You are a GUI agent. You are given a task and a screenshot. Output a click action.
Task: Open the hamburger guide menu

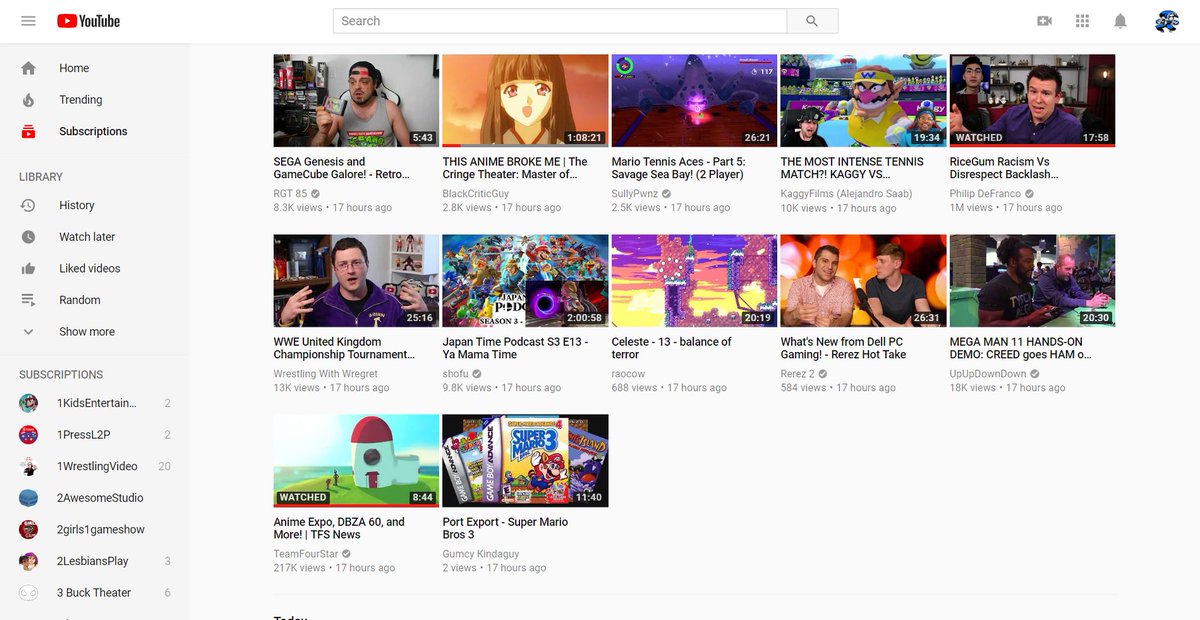[x=28, y=21]
